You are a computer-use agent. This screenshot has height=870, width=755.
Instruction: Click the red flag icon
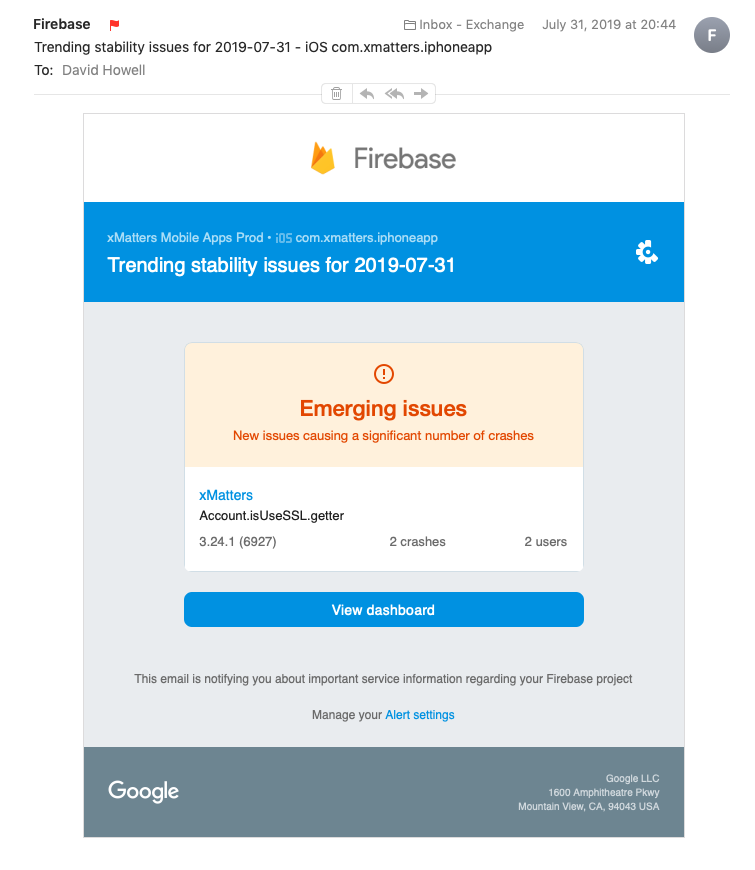click(x=114, y=25)
